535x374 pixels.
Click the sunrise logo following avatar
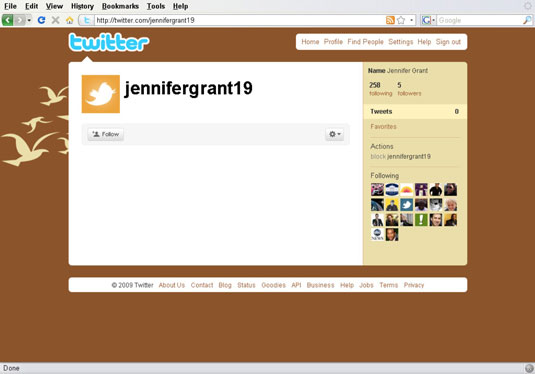[x=406, y=190]
